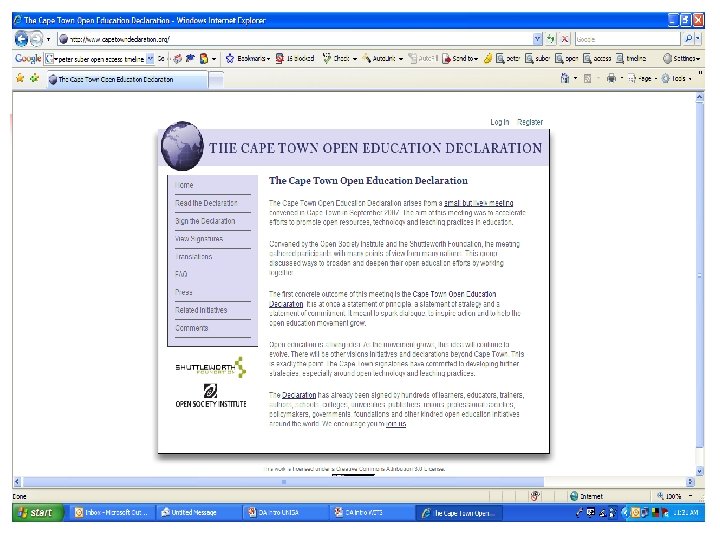
Task: Click the Home icon in command bar
Action: 565,79
